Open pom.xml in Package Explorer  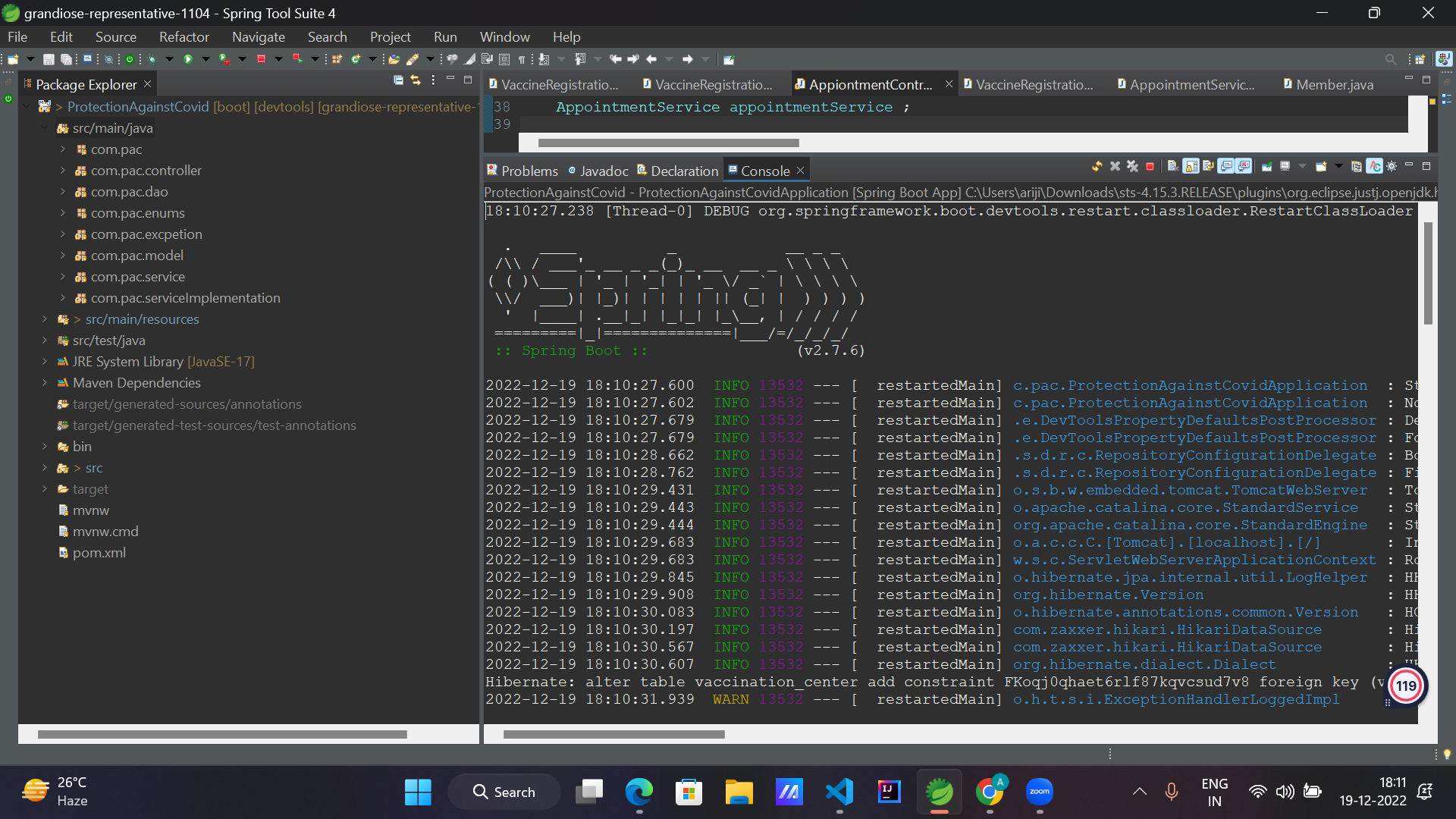coord(99,553)
